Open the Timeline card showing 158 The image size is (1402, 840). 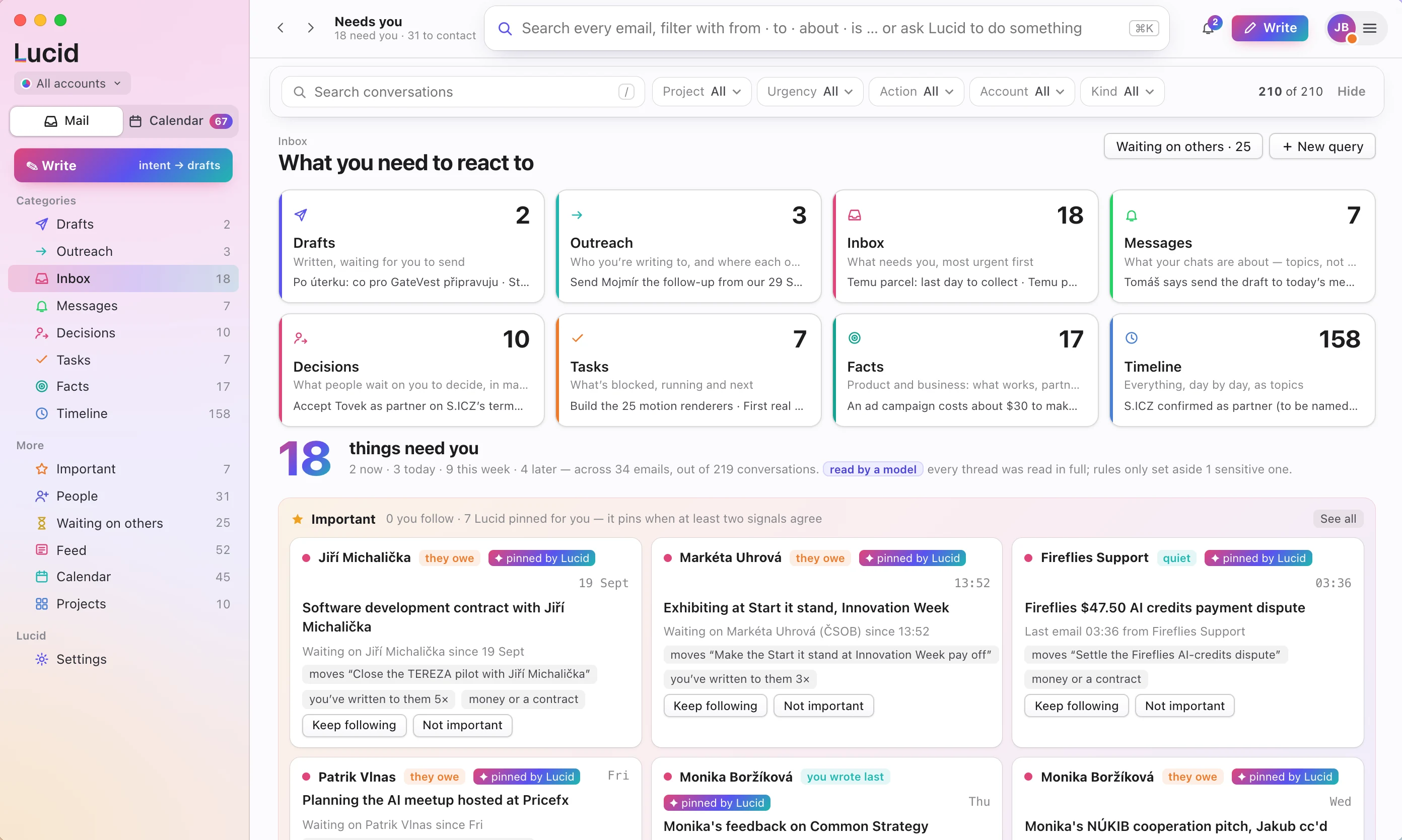[x=1242, y=370]
